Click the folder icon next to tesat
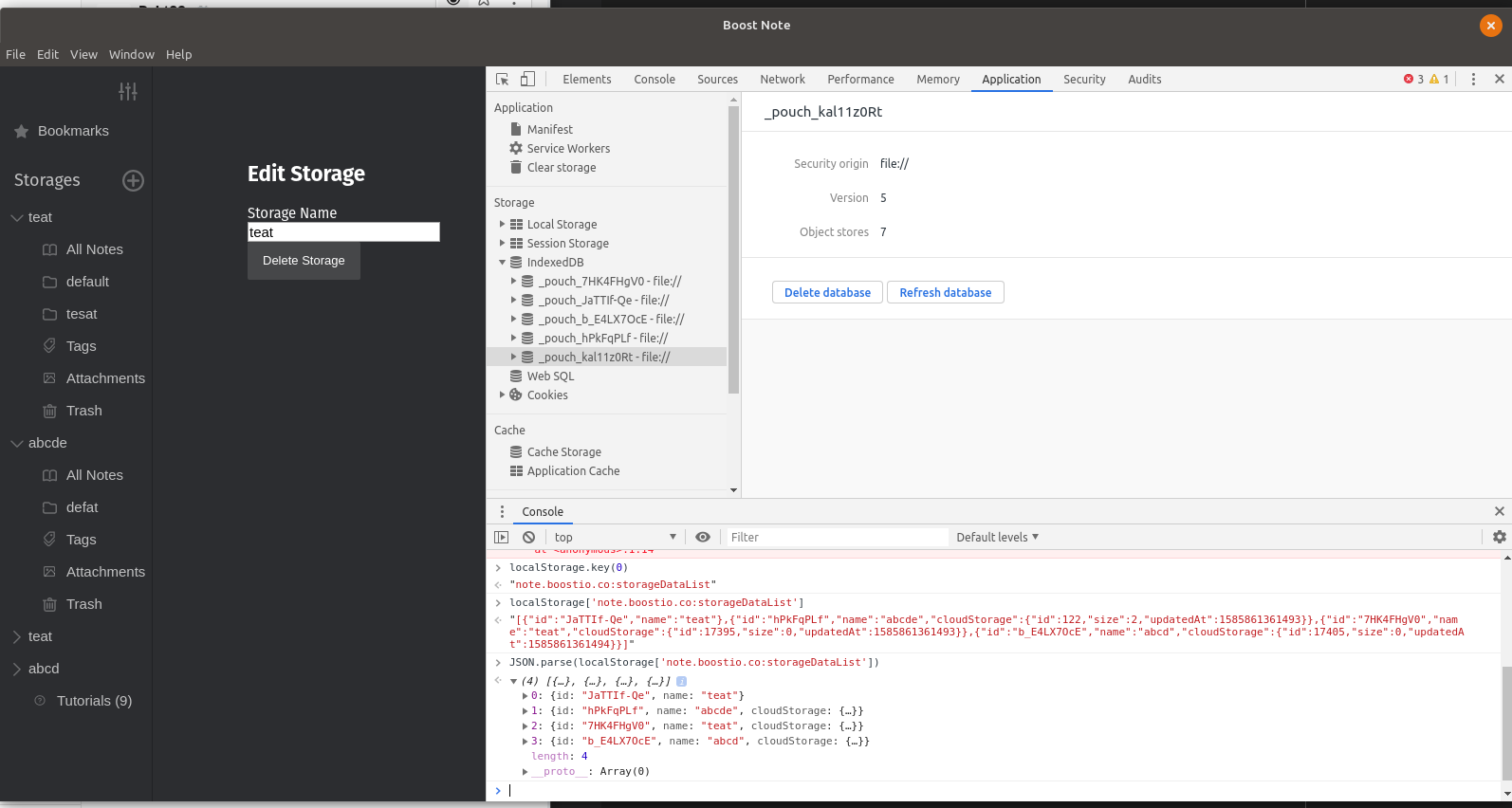The height and width of the screenshot is (808, 1512). (x=49, y=314)
